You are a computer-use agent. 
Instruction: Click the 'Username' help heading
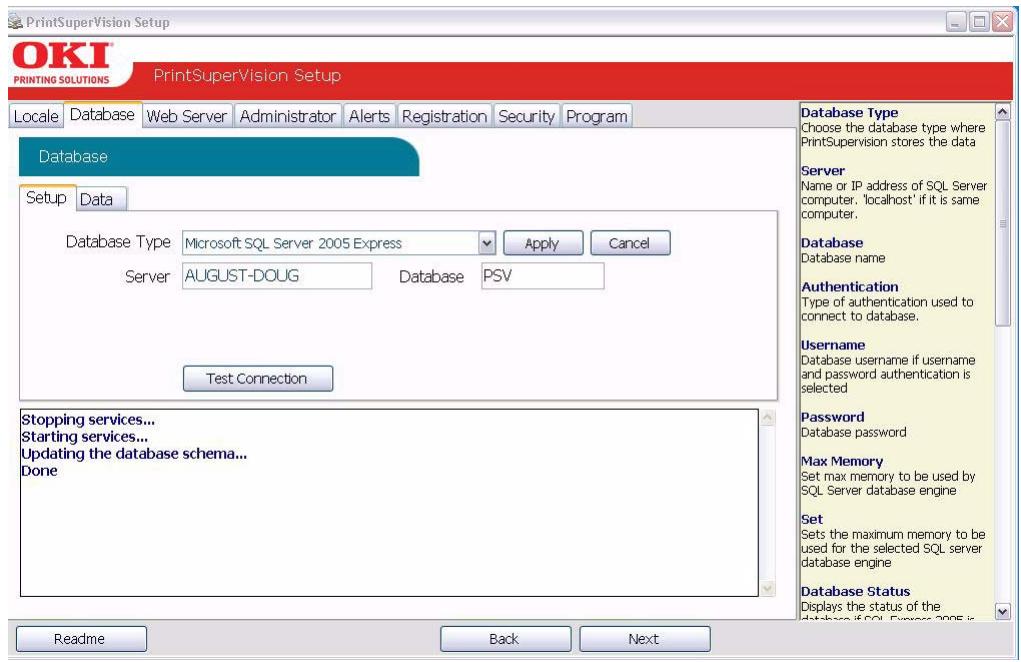(x=833, y=346)
